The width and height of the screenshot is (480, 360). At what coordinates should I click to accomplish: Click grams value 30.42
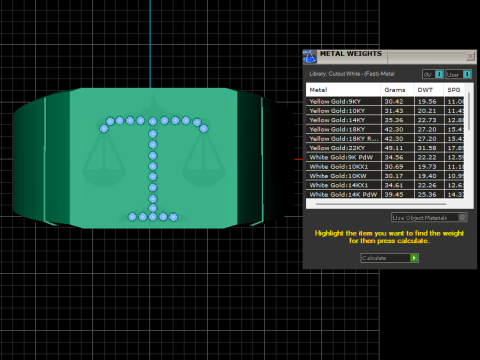coord(394,101)
